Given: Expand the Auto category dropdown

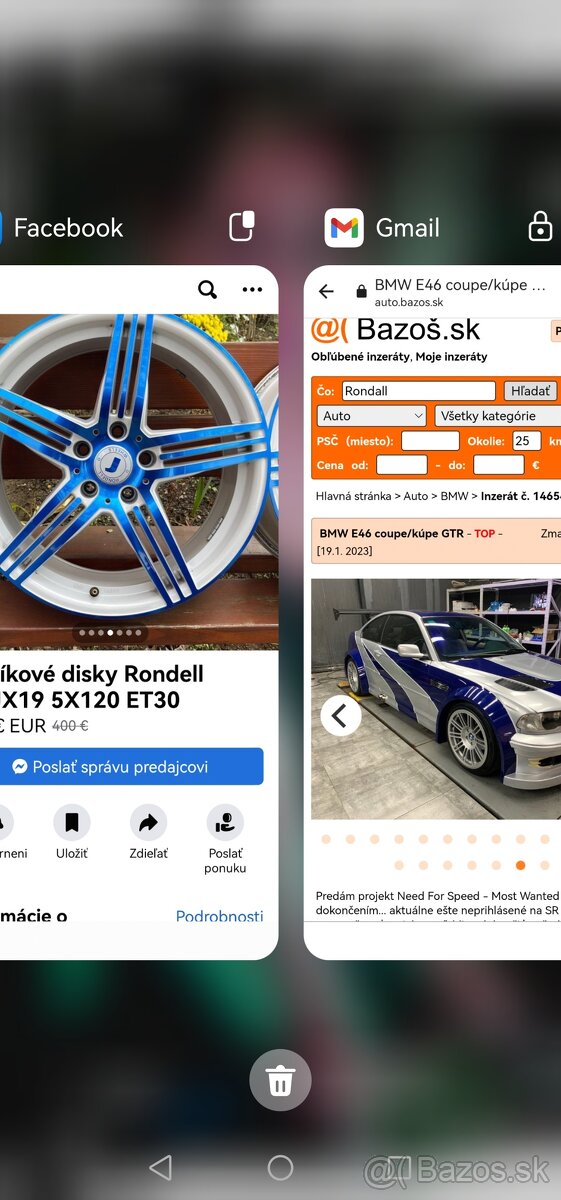Looking at the screenshot, I should (x=373, y=415).
